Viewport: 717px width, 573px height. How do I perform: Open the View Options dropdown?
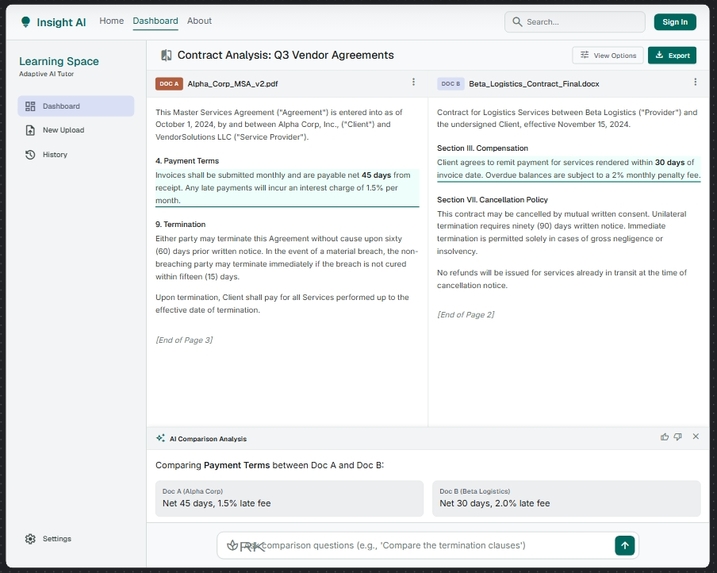[x=608, y=55]
